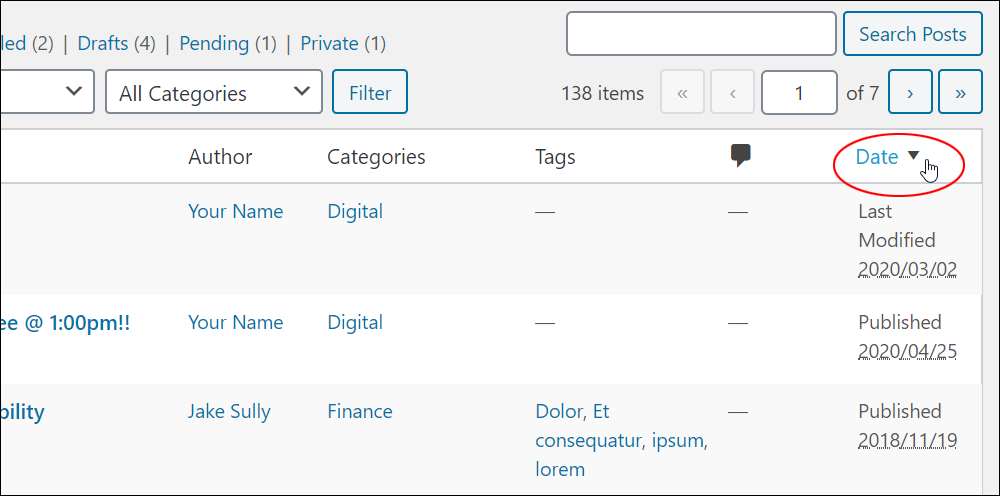Click the previous page arrow button

coord(733,92)
